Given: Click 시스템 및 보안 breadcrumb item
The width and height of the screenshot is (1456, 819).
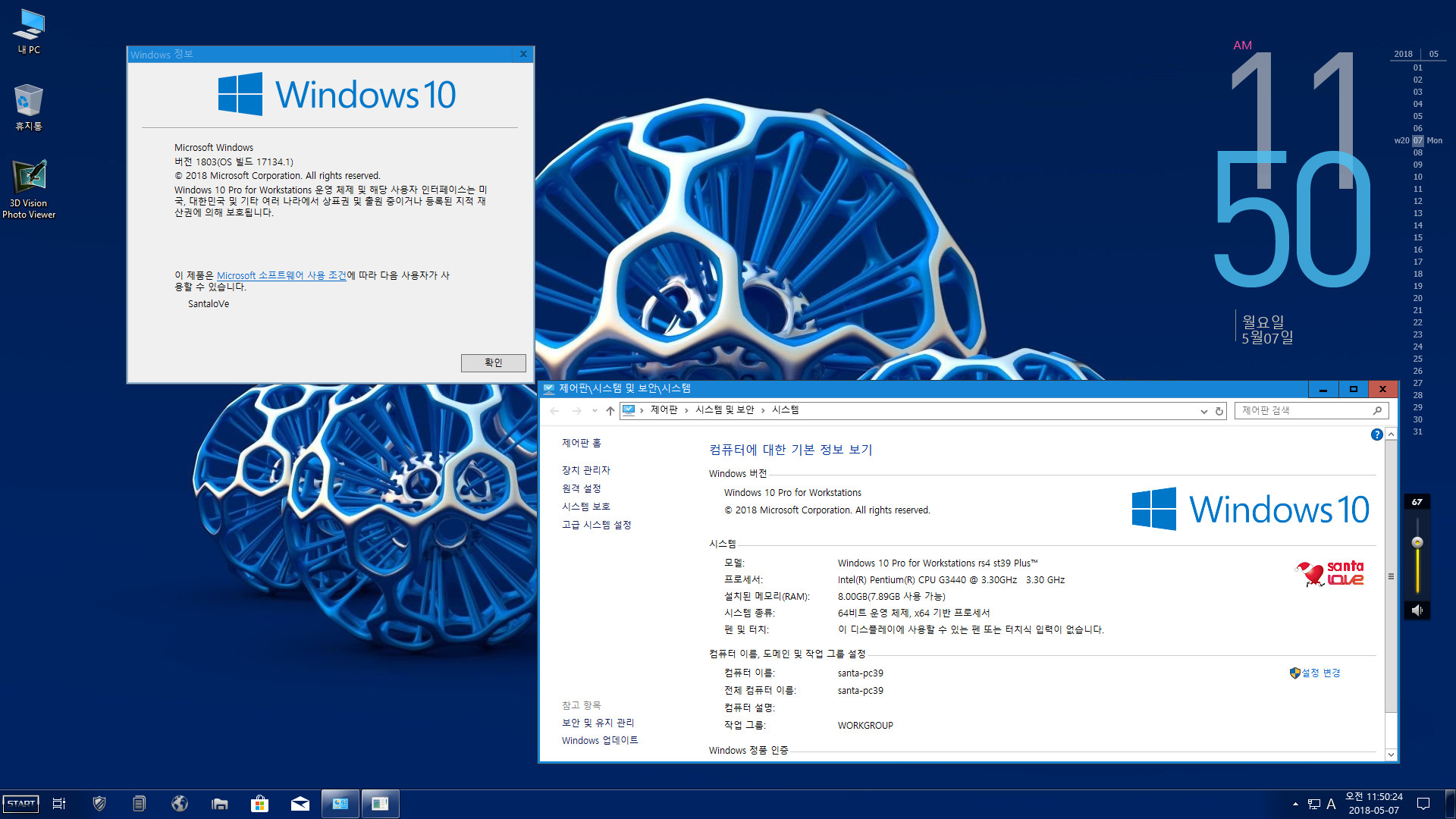Looking at the screenshot, I should point(724,410).
